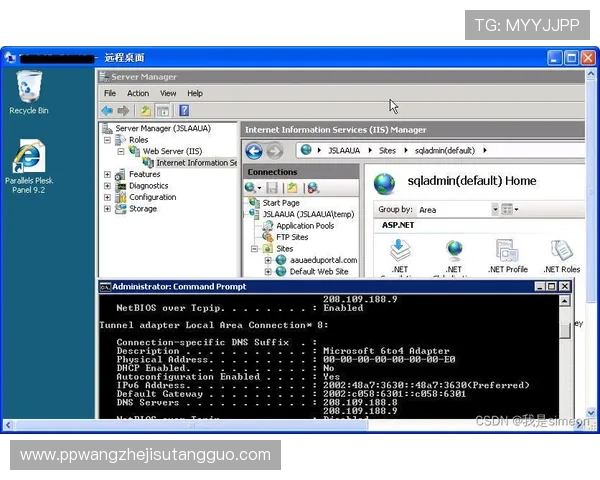The width and height of the screenshot is (600, 480).
Task: Open the create connection dropdown arrow
Action: tap(259, 188)
